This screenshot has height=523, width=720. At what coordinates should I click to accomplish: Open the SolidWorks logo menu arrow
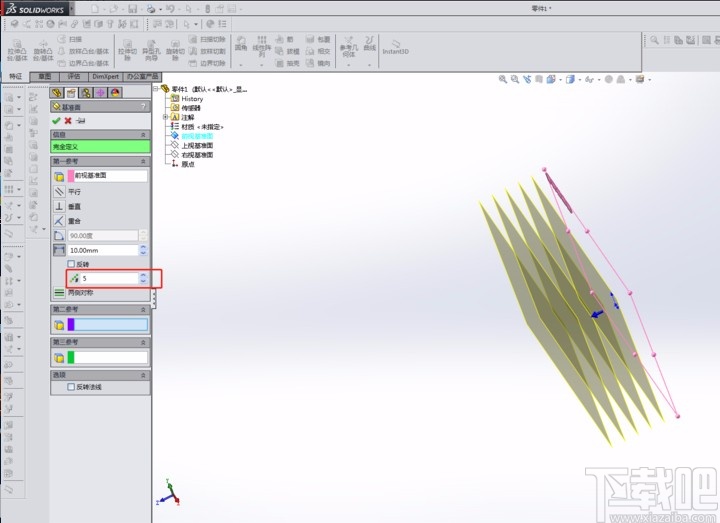tap(72, 9)
